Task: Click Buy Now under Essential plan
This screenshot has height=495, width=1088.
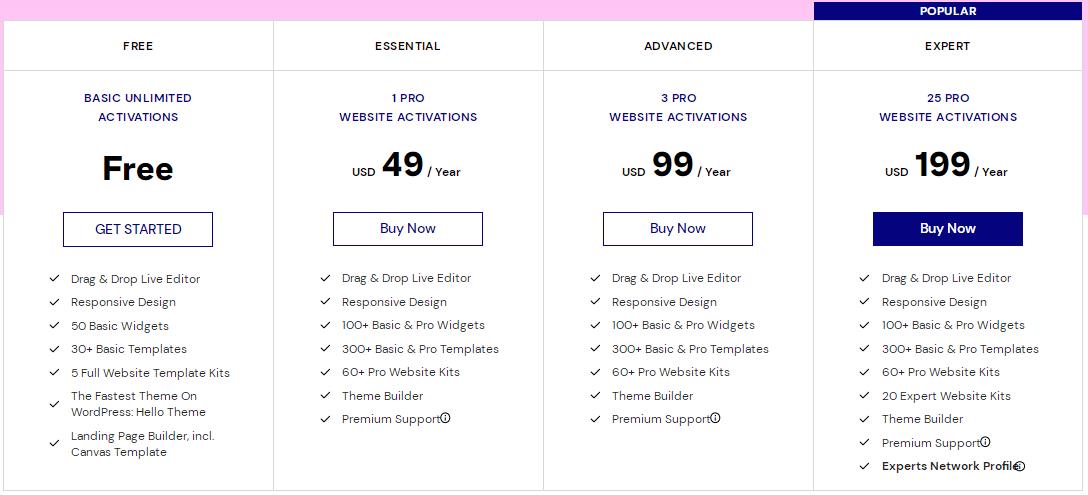Action: click(408, 229)
